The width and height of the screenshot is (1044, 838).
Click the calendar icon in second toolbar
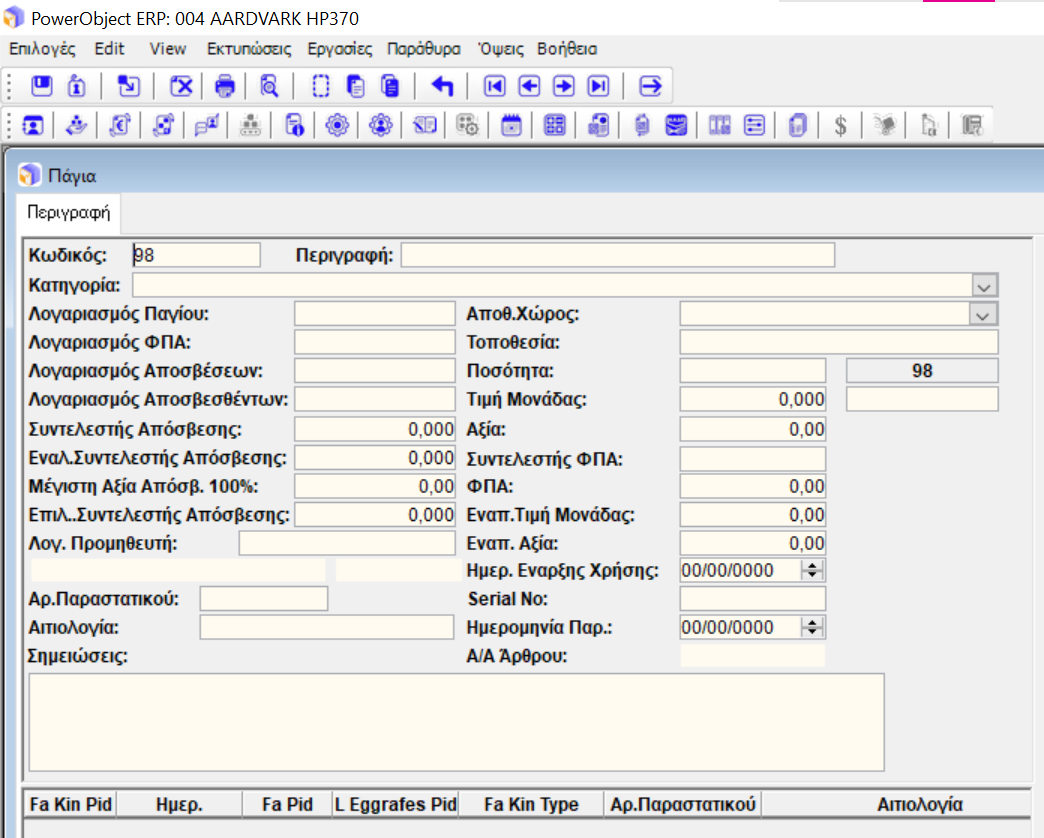click(x=511, y=125)
